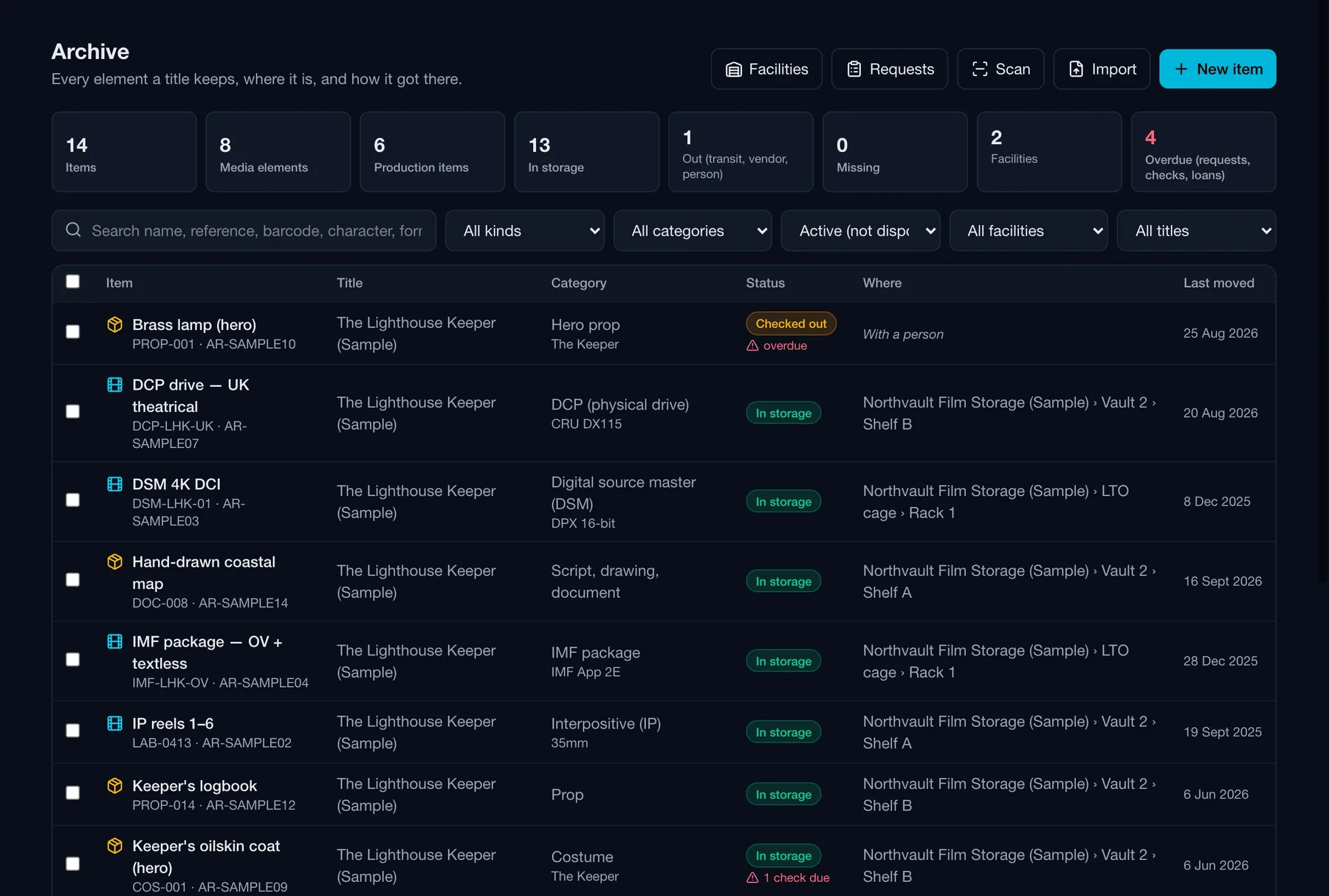This screenshot has height=896, width=1329.
Task: Select the Media elements stat card
Action: point(278,152)
